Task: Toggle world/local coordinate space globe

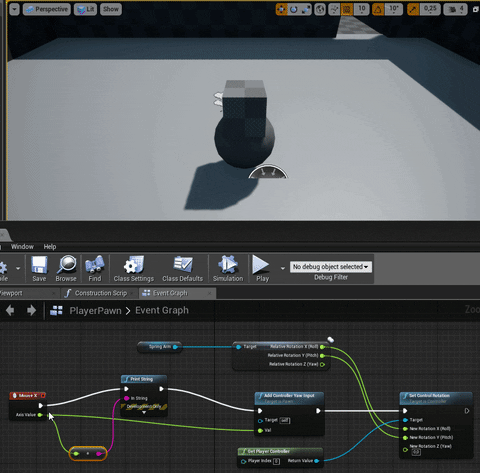Action: 320,9
